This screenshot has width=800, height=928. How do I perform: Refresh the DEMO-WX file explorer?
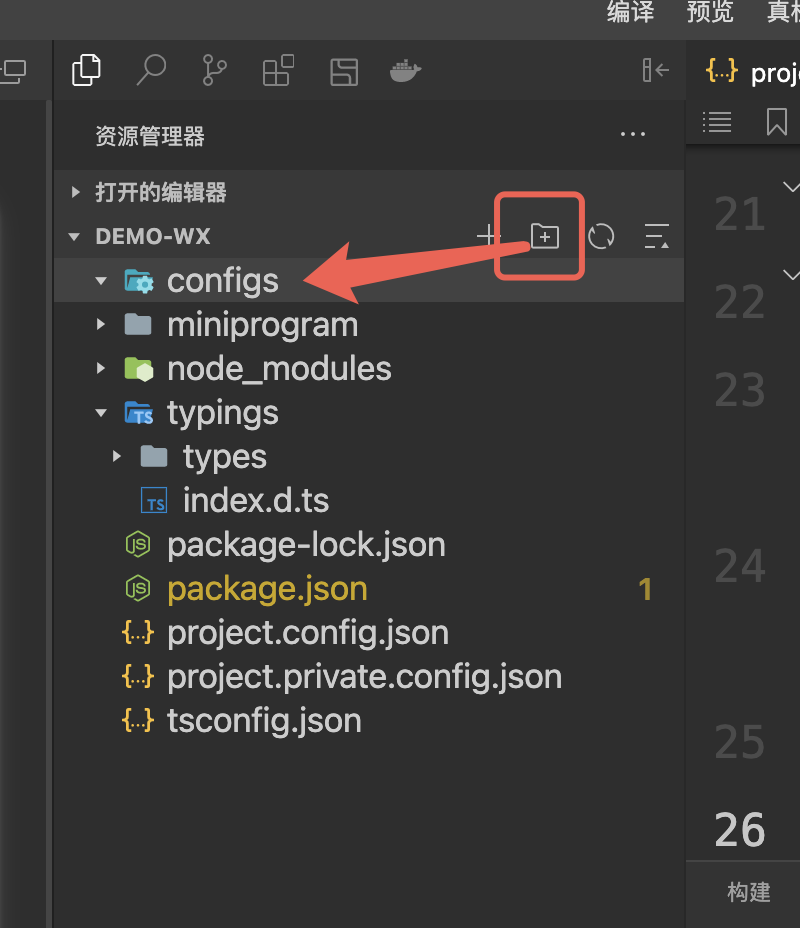coord(601,236)
